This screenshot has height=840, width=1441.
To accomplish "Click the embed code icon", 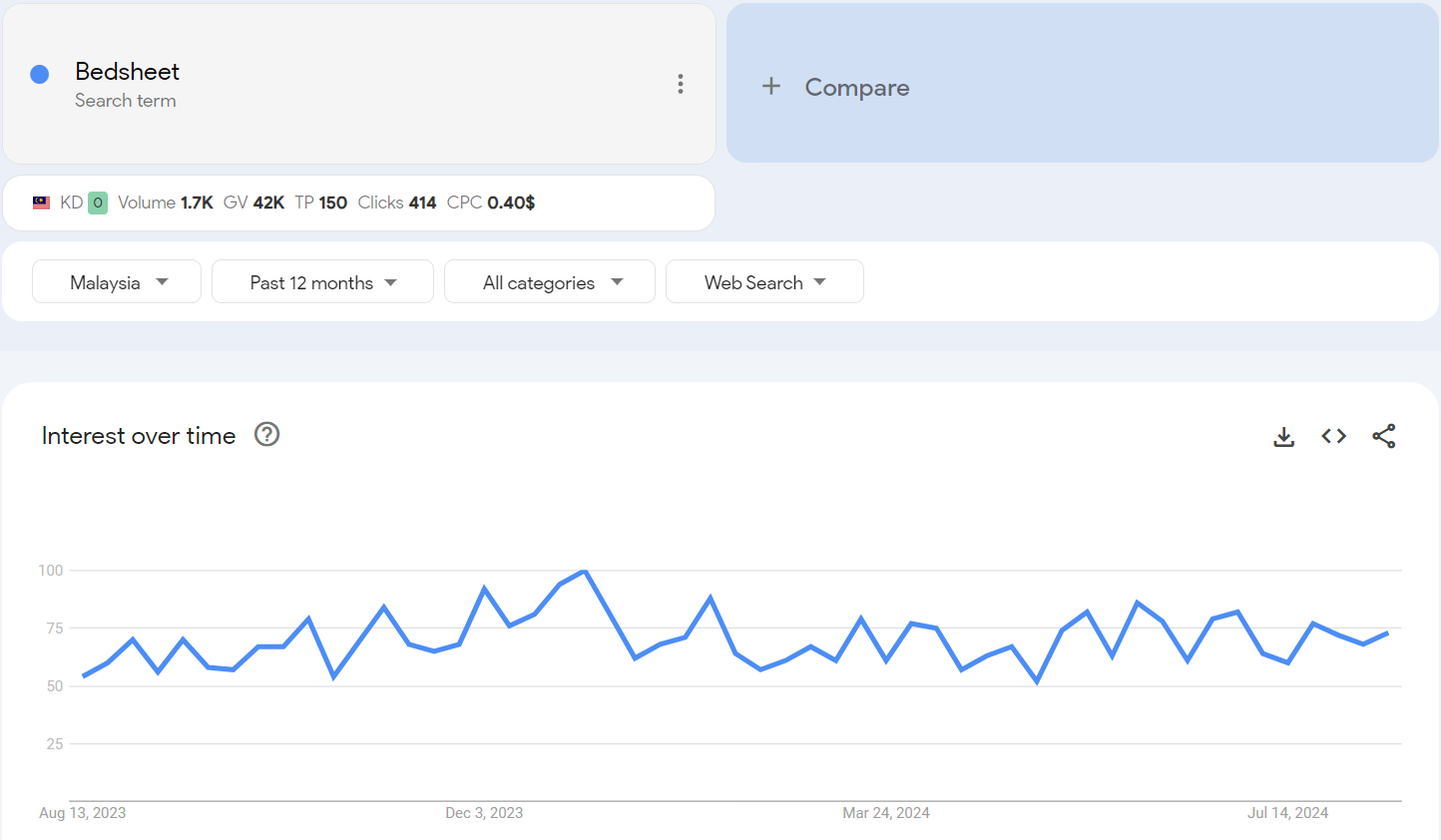I will (x=1333, y=436).
